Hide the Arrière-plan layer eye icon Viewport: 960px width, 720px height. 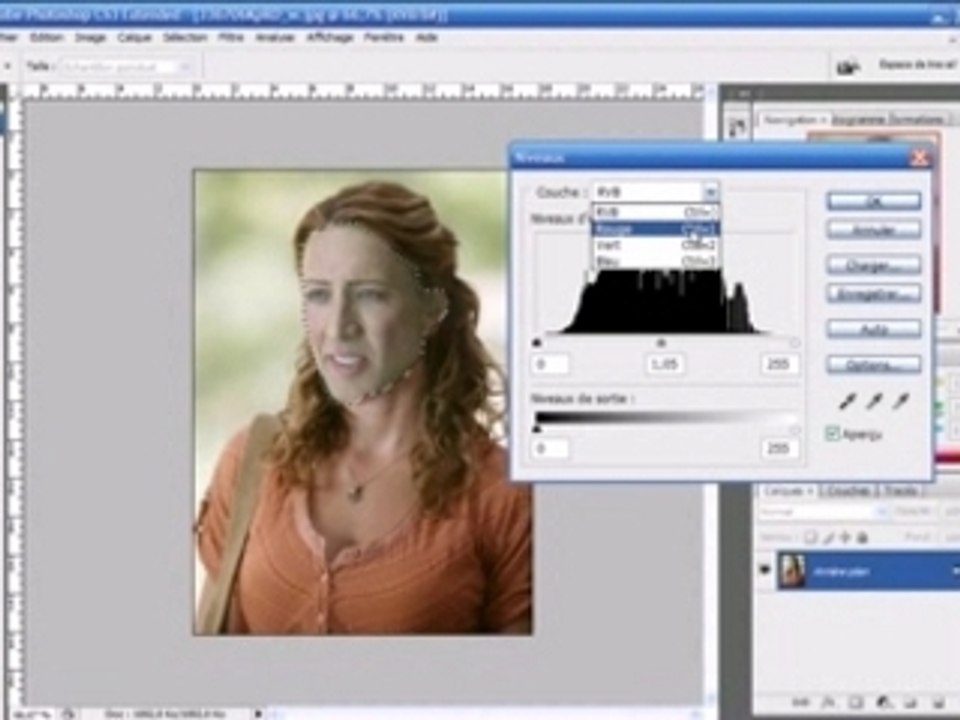click(x=765, y=569)
